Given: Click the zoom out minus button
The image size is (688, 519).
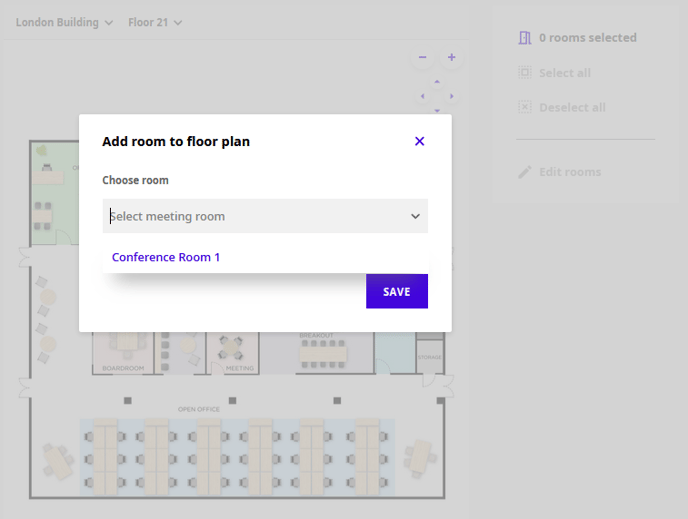Looking at the screenshot, I should 422,58.
